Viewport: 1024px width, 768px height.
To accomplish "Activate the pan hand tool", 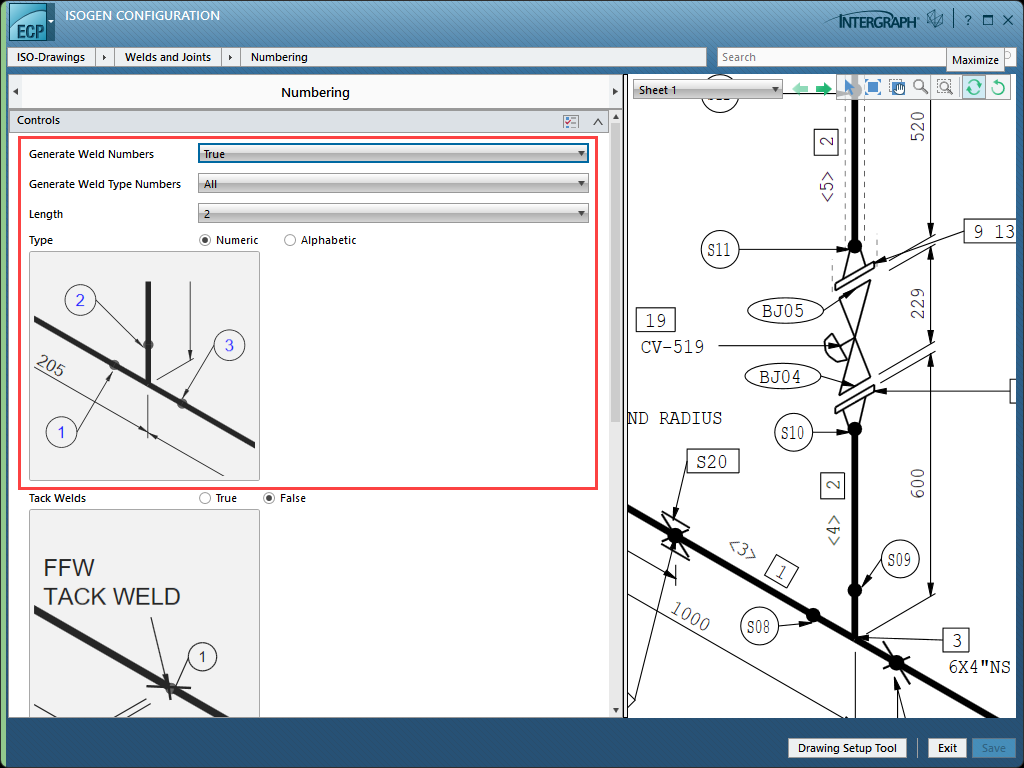I will point(897,89).
